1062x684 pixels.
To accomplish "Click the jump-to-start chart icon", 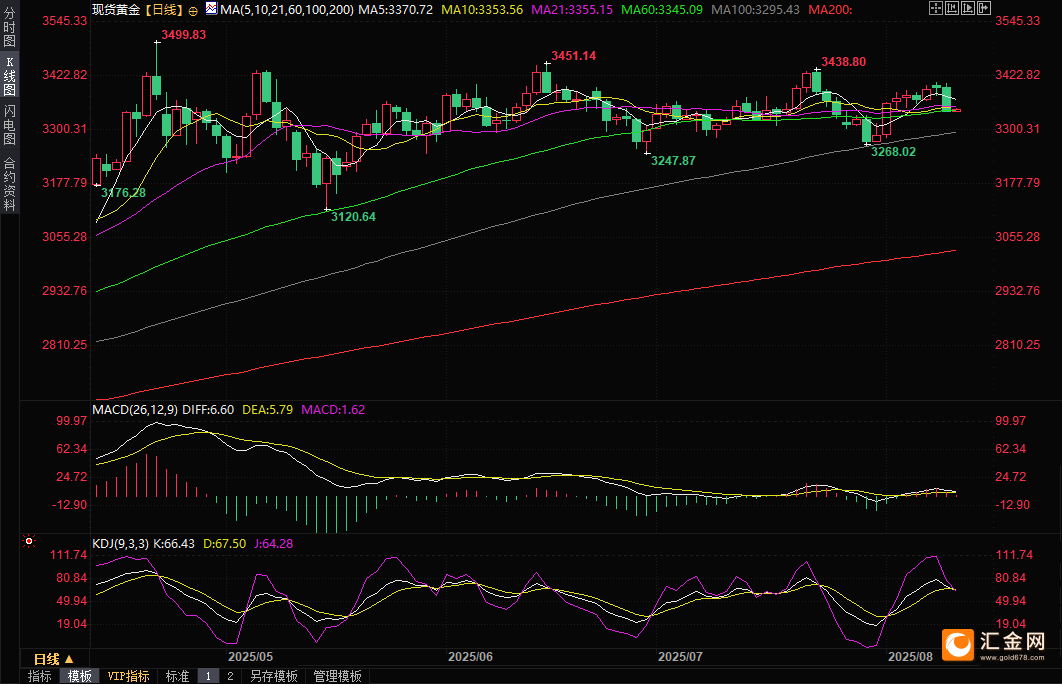I will pos(952,8).
